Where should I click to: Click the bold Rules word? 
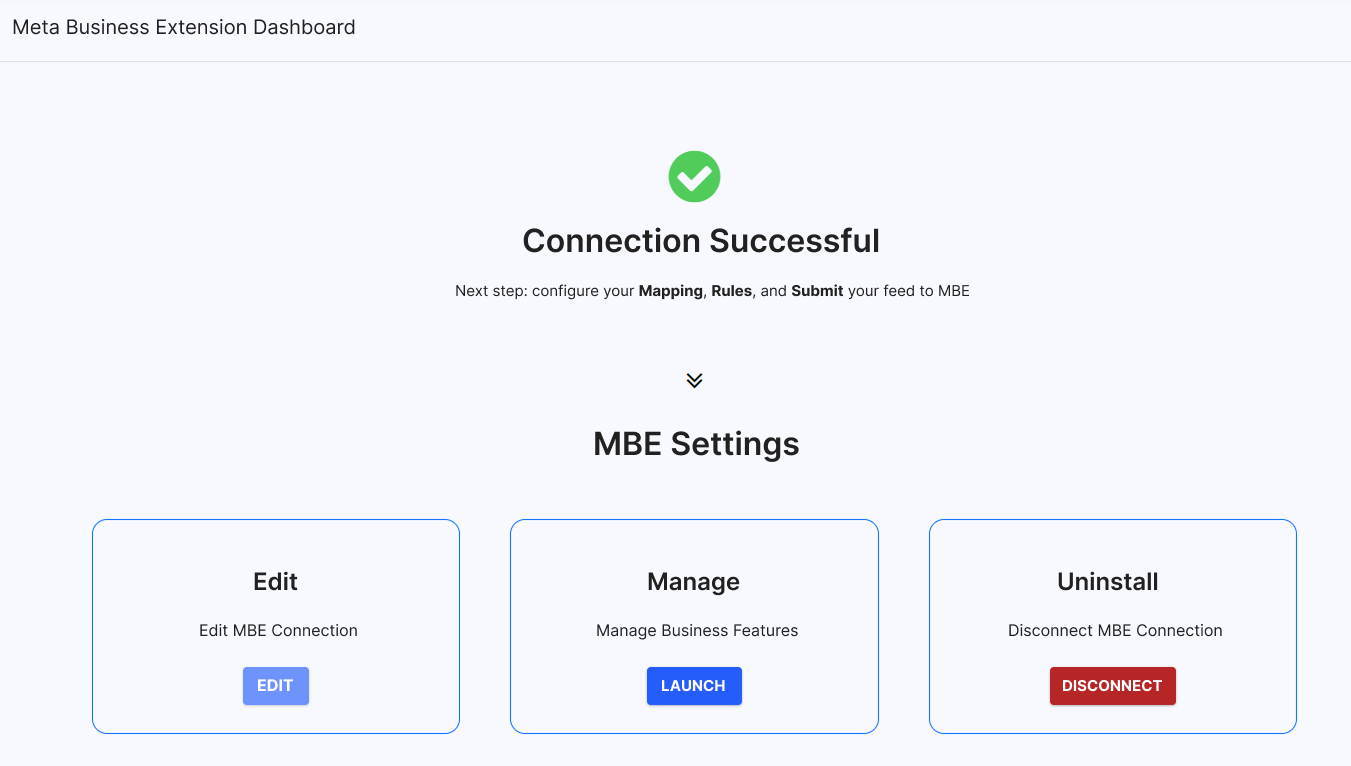point(732,291)
